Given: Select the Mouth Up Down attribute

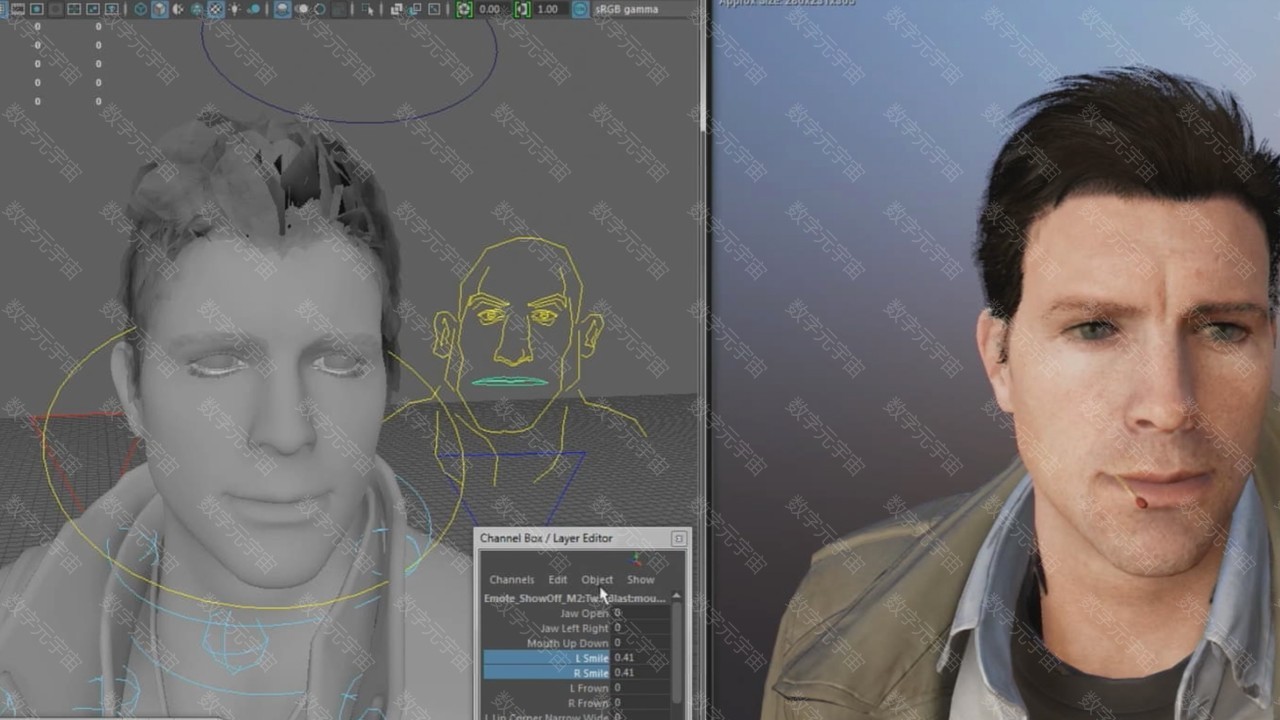Looking at the screenshot, I should (x=567, y=643).
